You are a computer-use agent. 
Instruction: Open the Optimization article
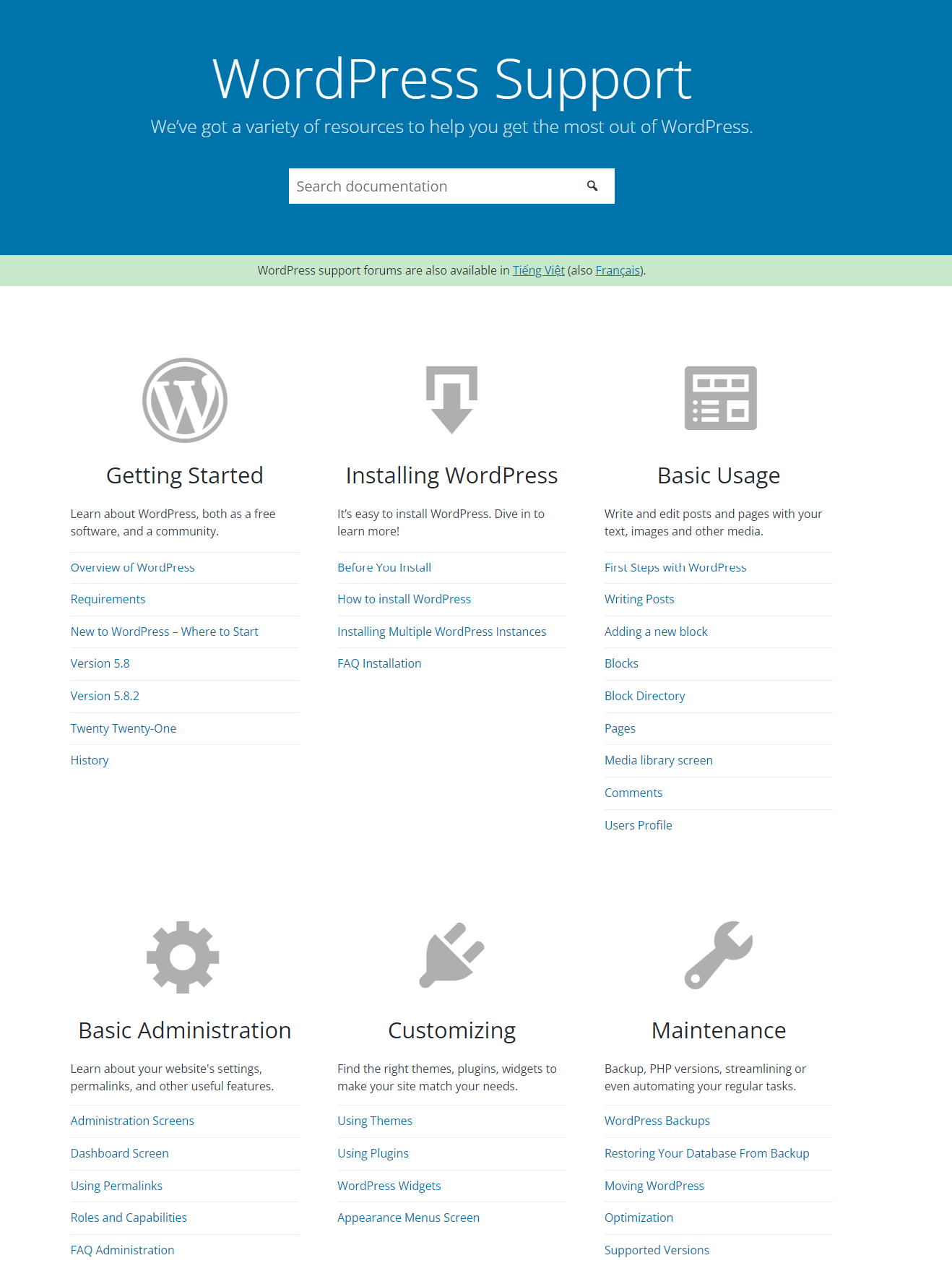click(639, 1218)
